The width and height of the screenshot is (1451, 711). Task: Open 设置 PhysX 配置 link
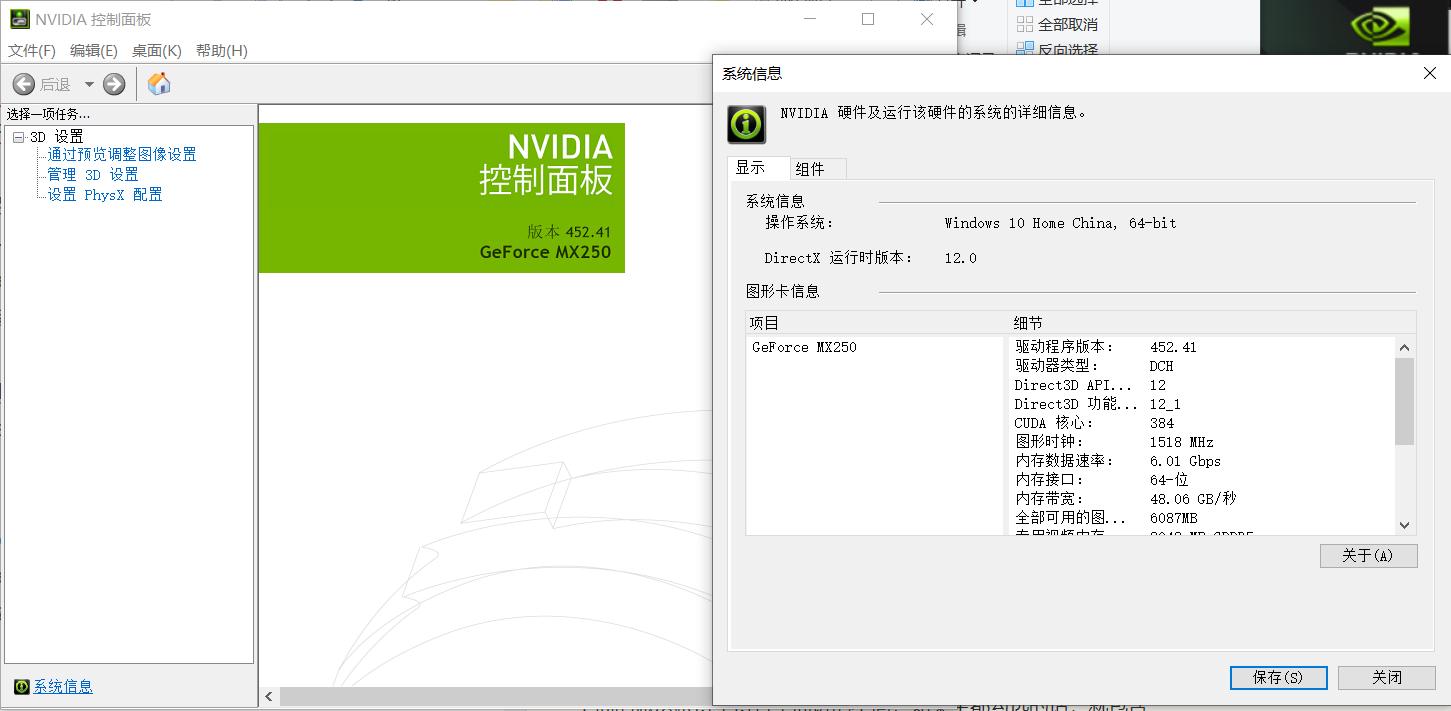tap(105, 195)
